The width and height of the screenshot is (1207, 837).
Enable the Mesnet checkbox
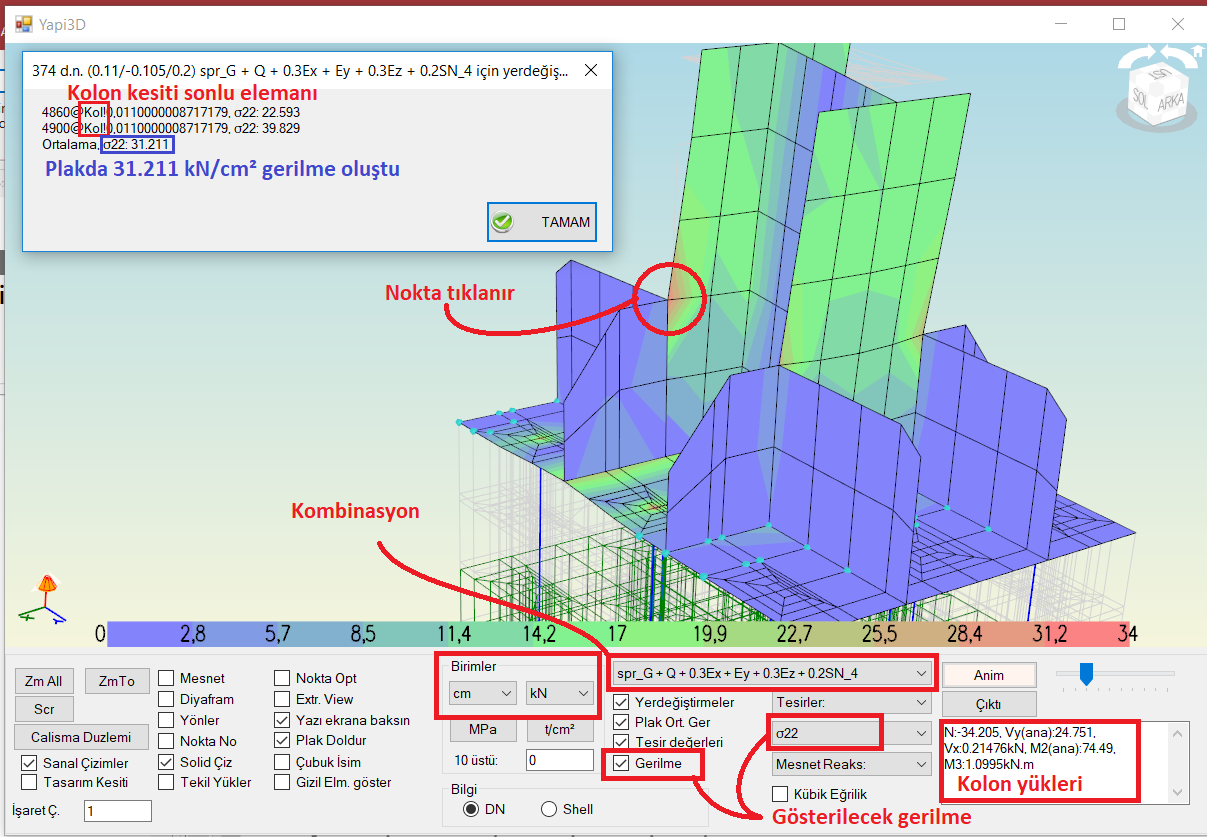[x=166, y=678]
